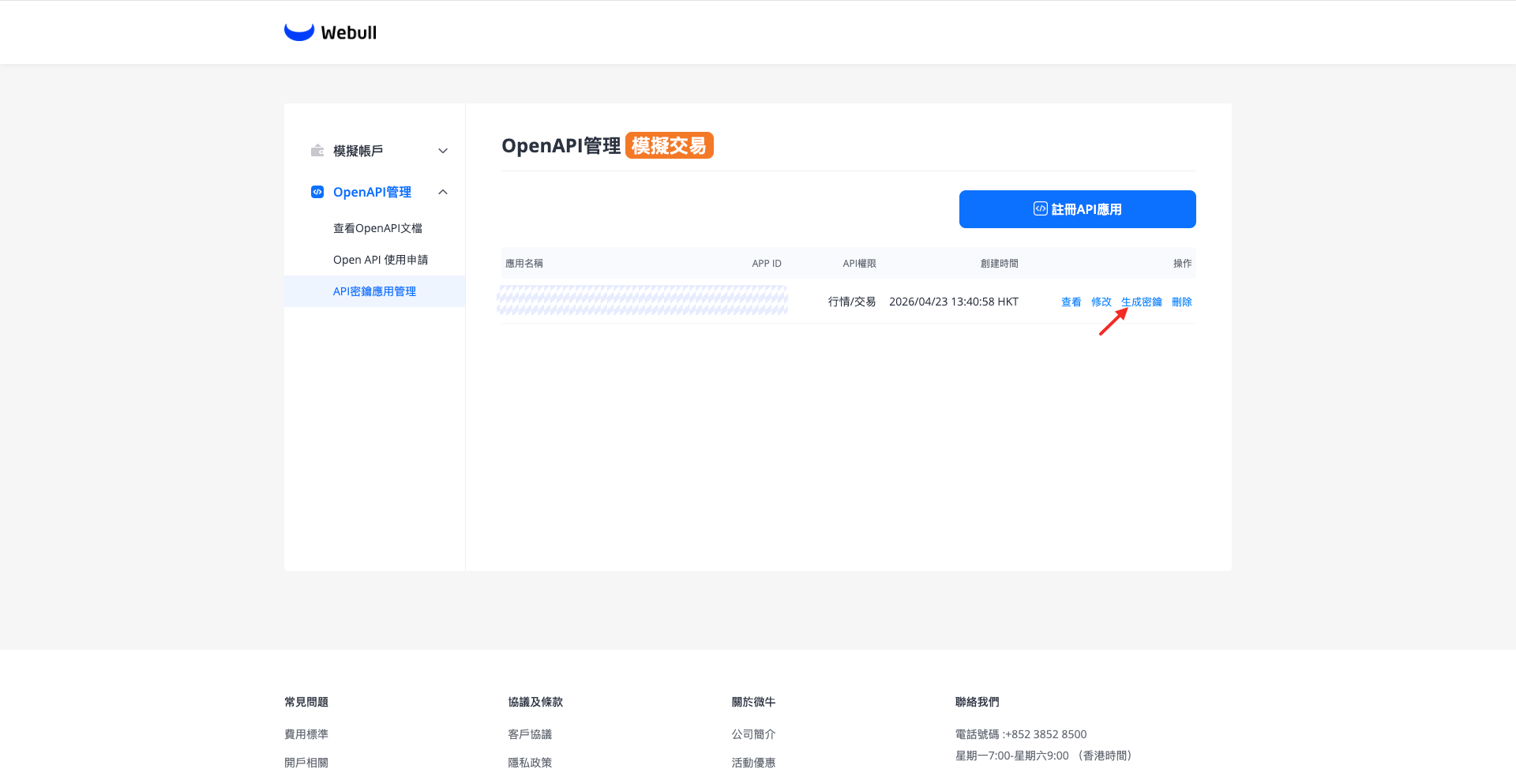Open 查看OpenAPI文檔 menu item
Screen dimensions: 1516x784
coord(377,228)
